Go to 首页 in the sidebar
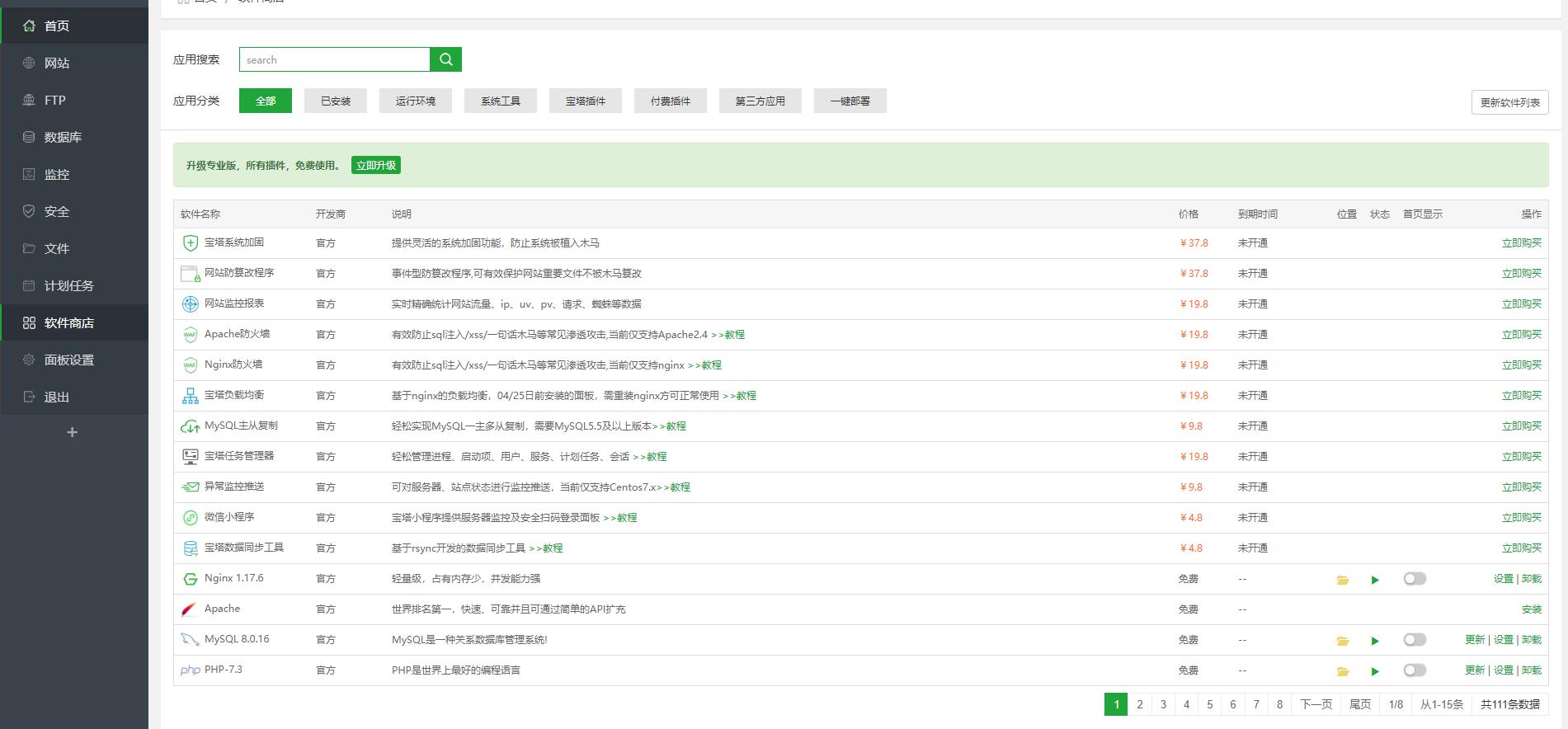 74,26
